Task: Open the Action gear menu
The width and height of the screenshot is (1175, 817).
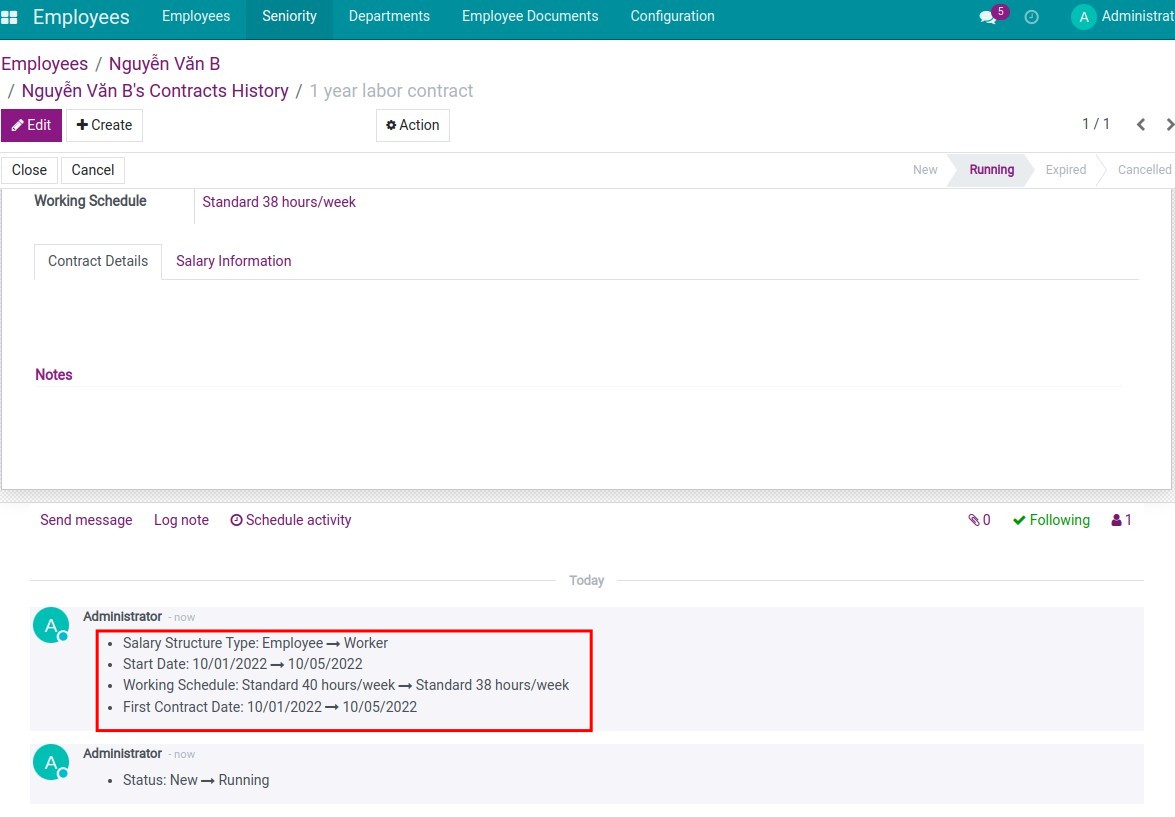Action: 412,125
